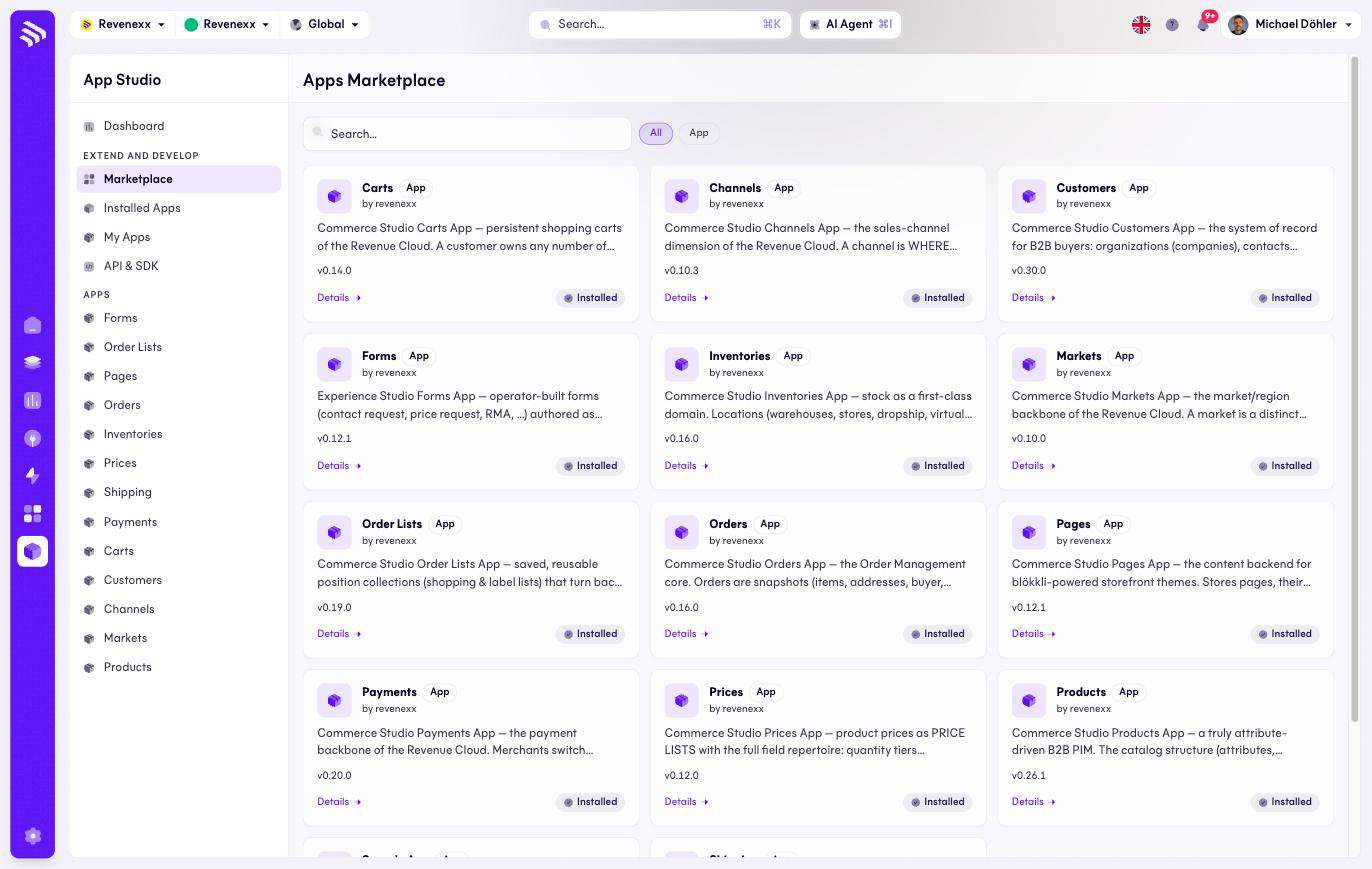The image size is (1372, 869).
Task: Click Installed badge on Orders card
Action: pos(937,634)
